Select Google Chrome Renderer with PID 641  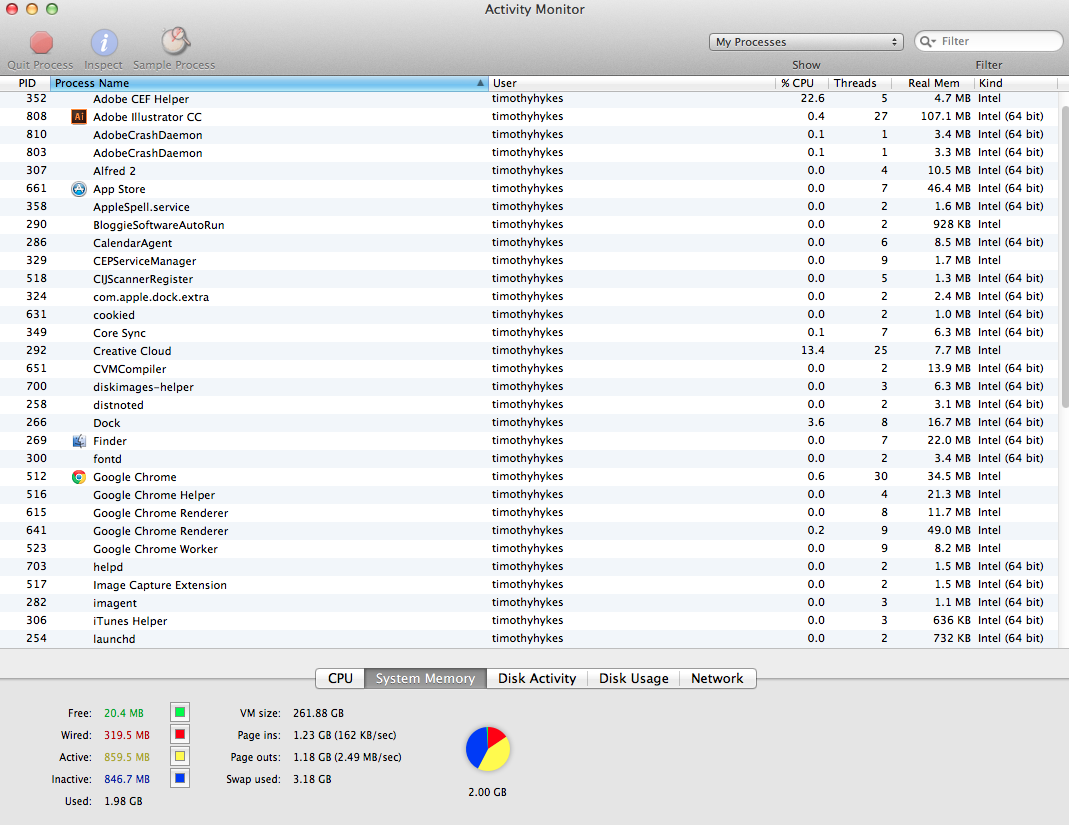tap(528, 530)
